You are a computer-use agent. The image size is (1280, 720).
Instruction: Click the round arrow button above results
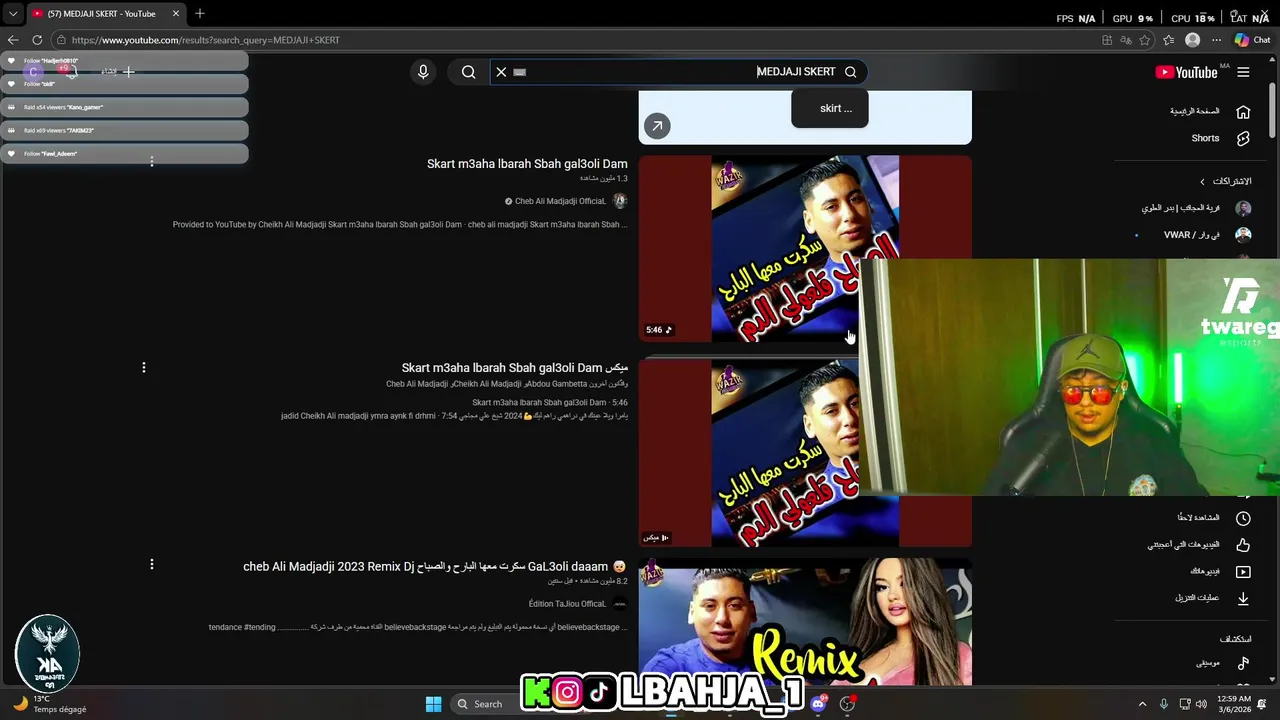(657, 126)
